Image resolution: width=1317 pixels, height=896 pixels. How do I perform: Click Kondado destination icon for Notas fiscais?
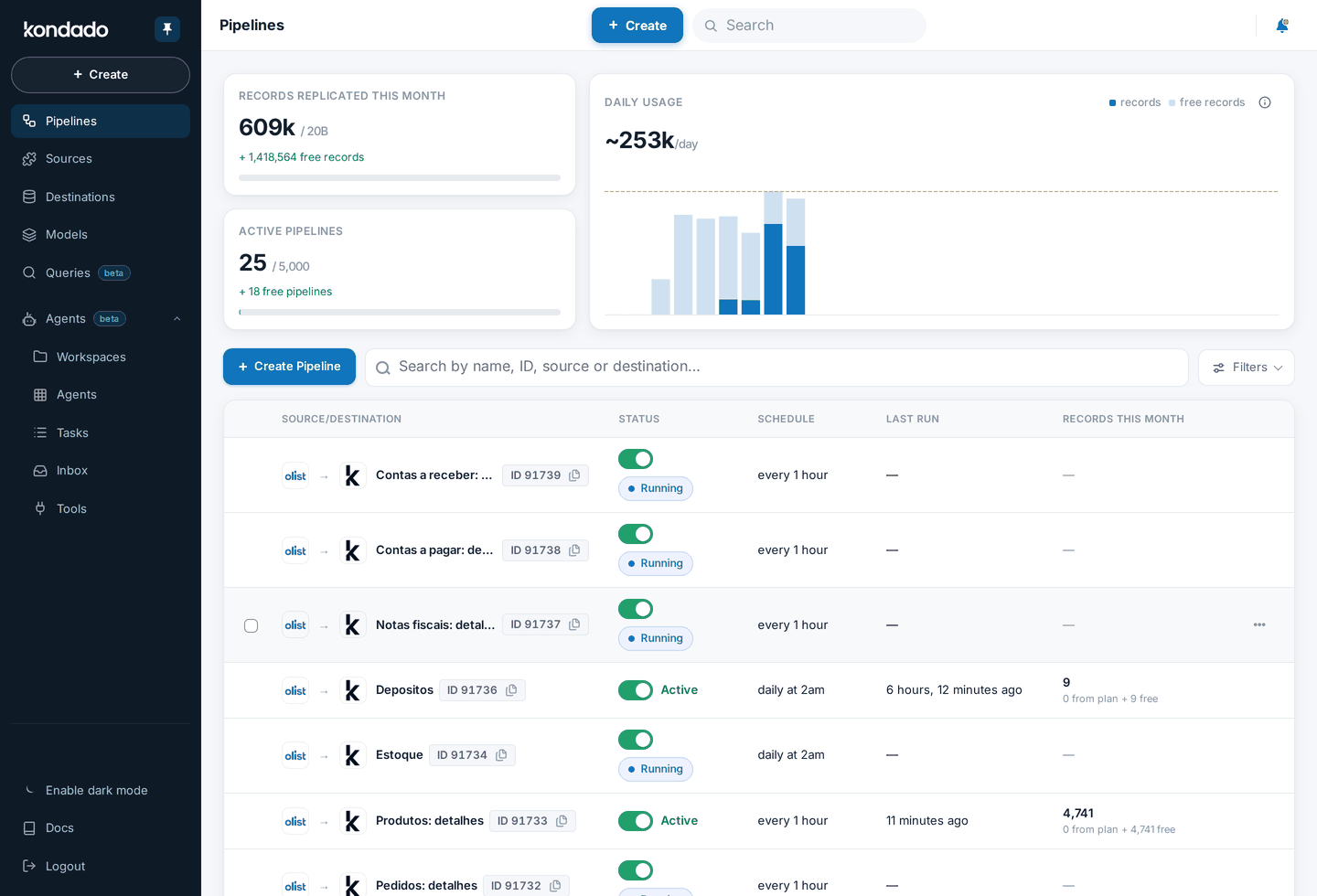[352, 626]
